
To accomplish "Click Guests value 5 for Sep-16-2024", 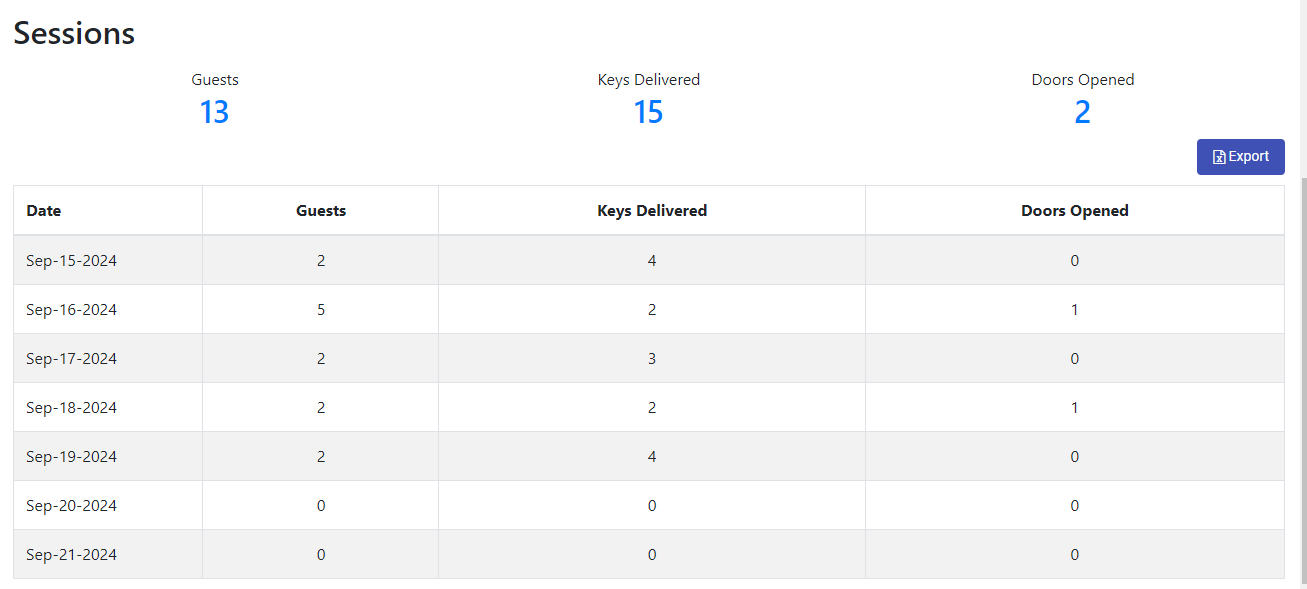I will pos(321,310).
